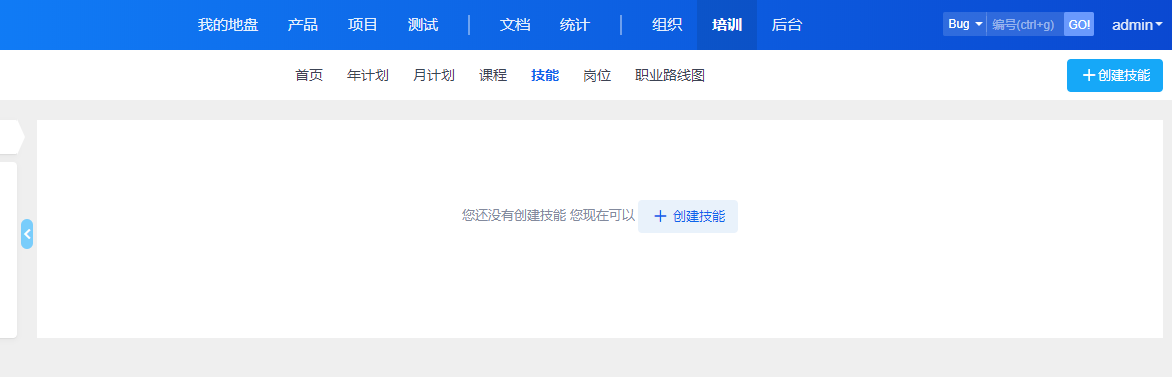The image size is (1172, 377).
Task: Click the top-right 创建技能 button
Action: [x=1114, y=76]
